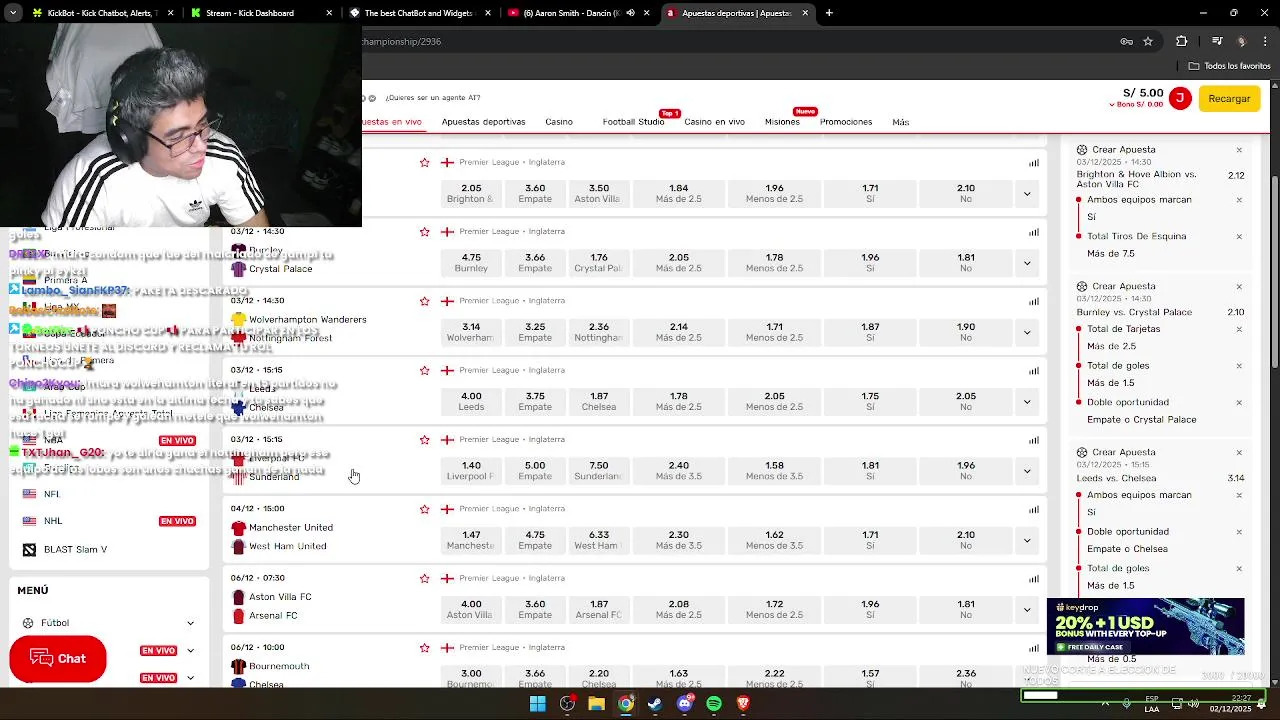Favorite the Wolverhampton vs Nottingham Forest star

click(x=424, y=301)
